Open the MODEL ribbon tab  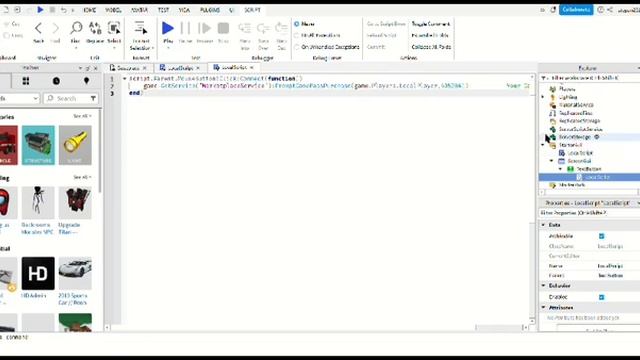(113, 10)
